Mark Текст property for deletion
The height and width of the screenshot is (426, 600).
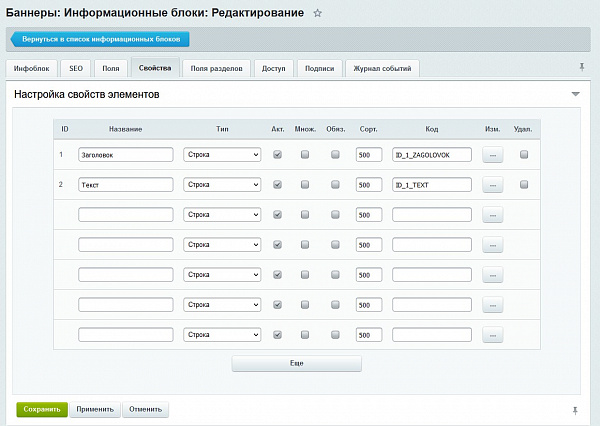tap(524, 184)
